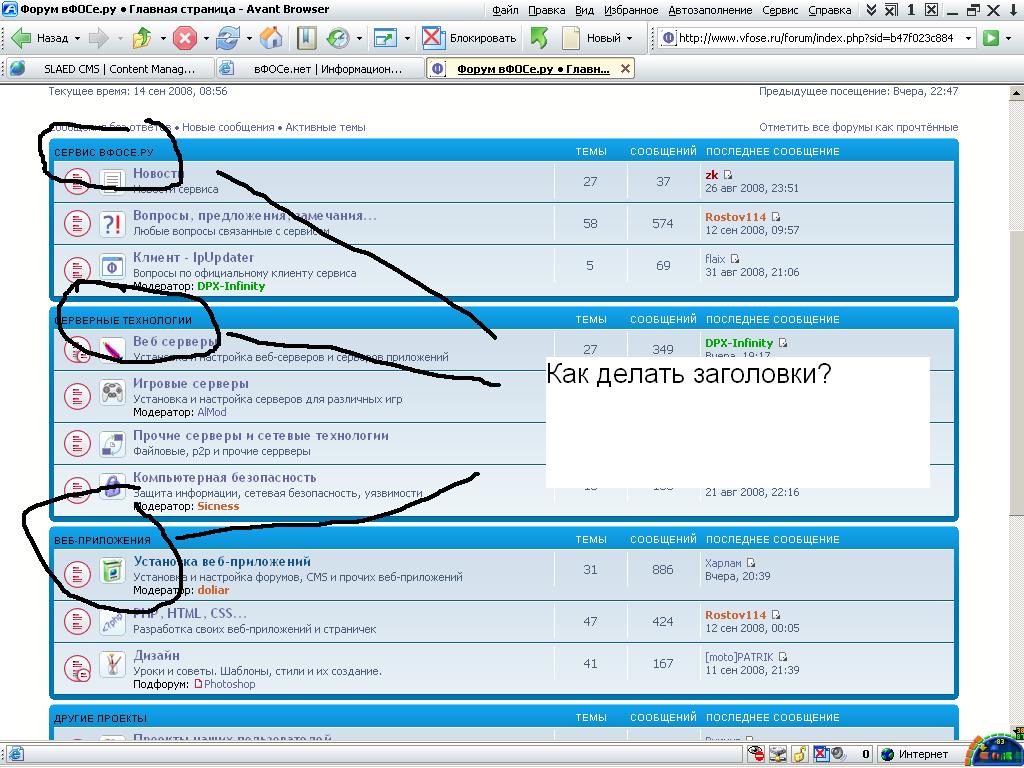The width and height of the screenshot is (1024, 768).
Task: Click the Refresh page icon
Action: [x=227, y=39]
